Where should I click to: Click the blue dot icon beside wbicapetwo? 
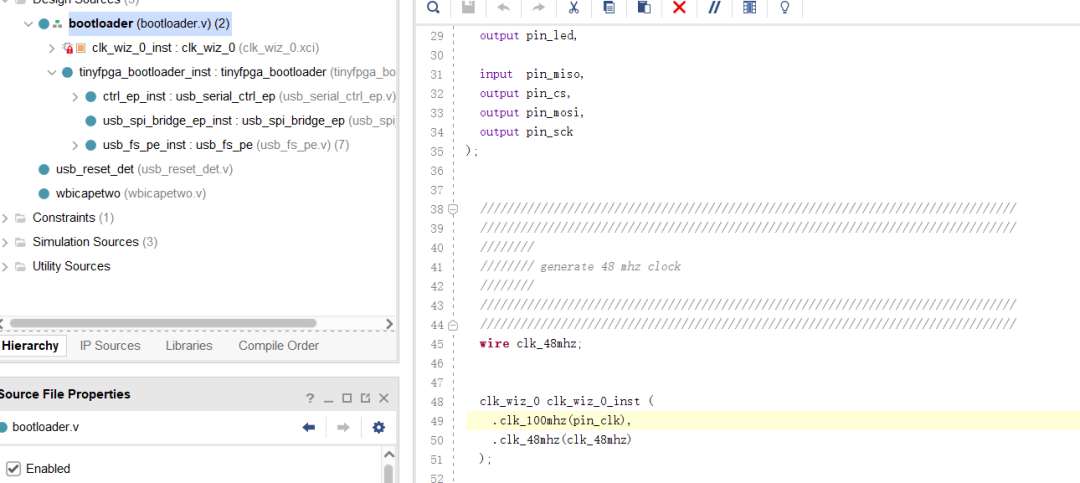[44, 194]
